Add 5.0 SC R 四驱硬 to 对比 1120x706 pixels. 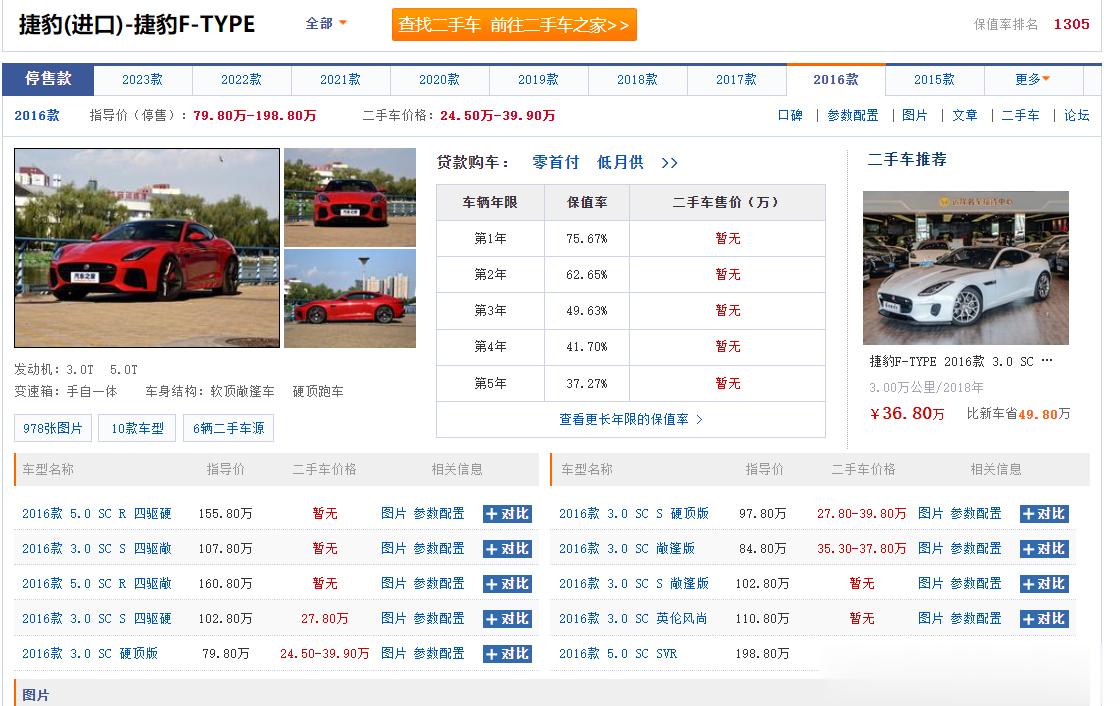coord(507,514)
